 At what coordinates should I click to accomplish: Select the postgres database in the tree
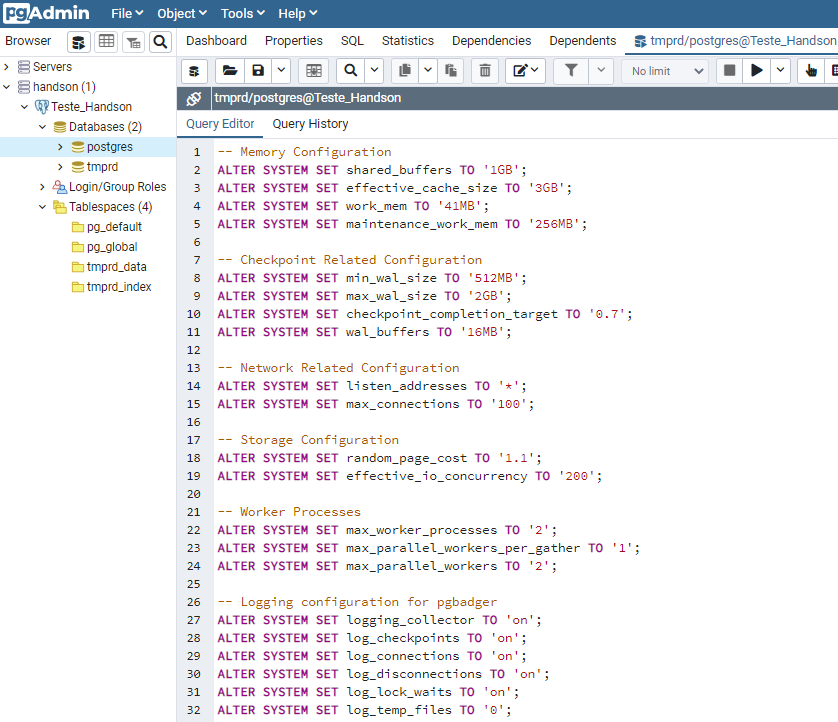pyautogui.click(x=110, y=147)
